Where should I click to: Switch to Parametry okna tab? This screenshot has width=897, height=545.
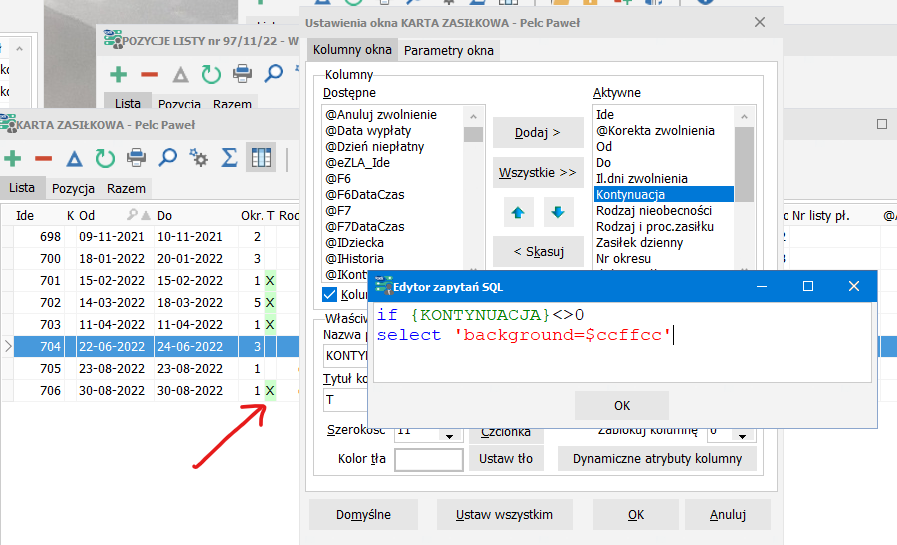448,50
